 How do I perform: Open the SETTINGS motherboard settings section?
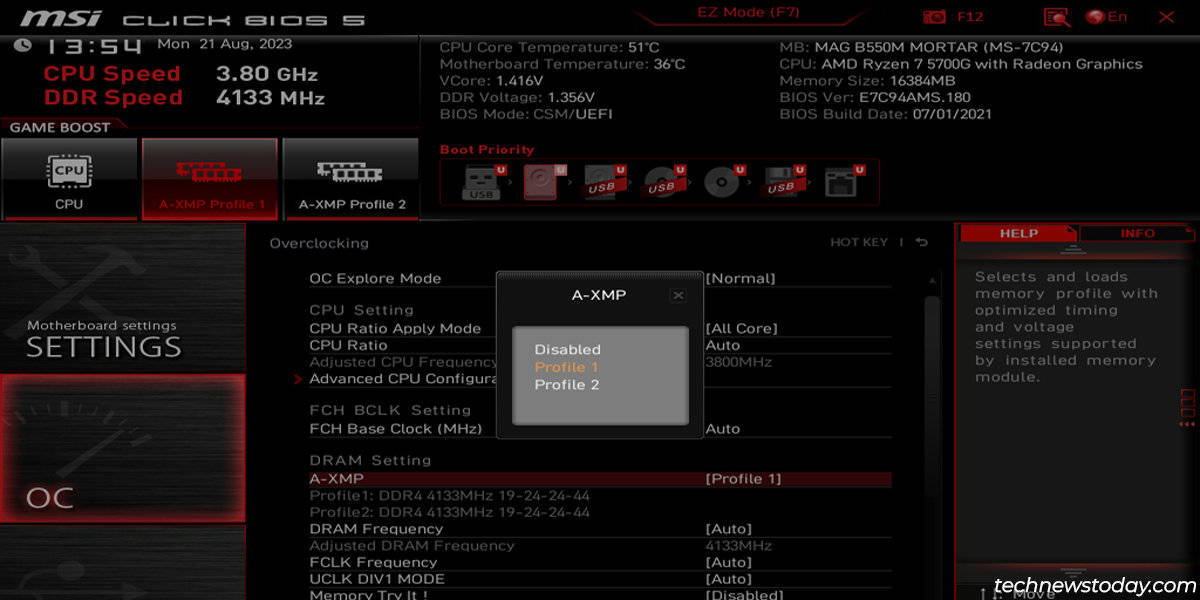click(122, 298)
